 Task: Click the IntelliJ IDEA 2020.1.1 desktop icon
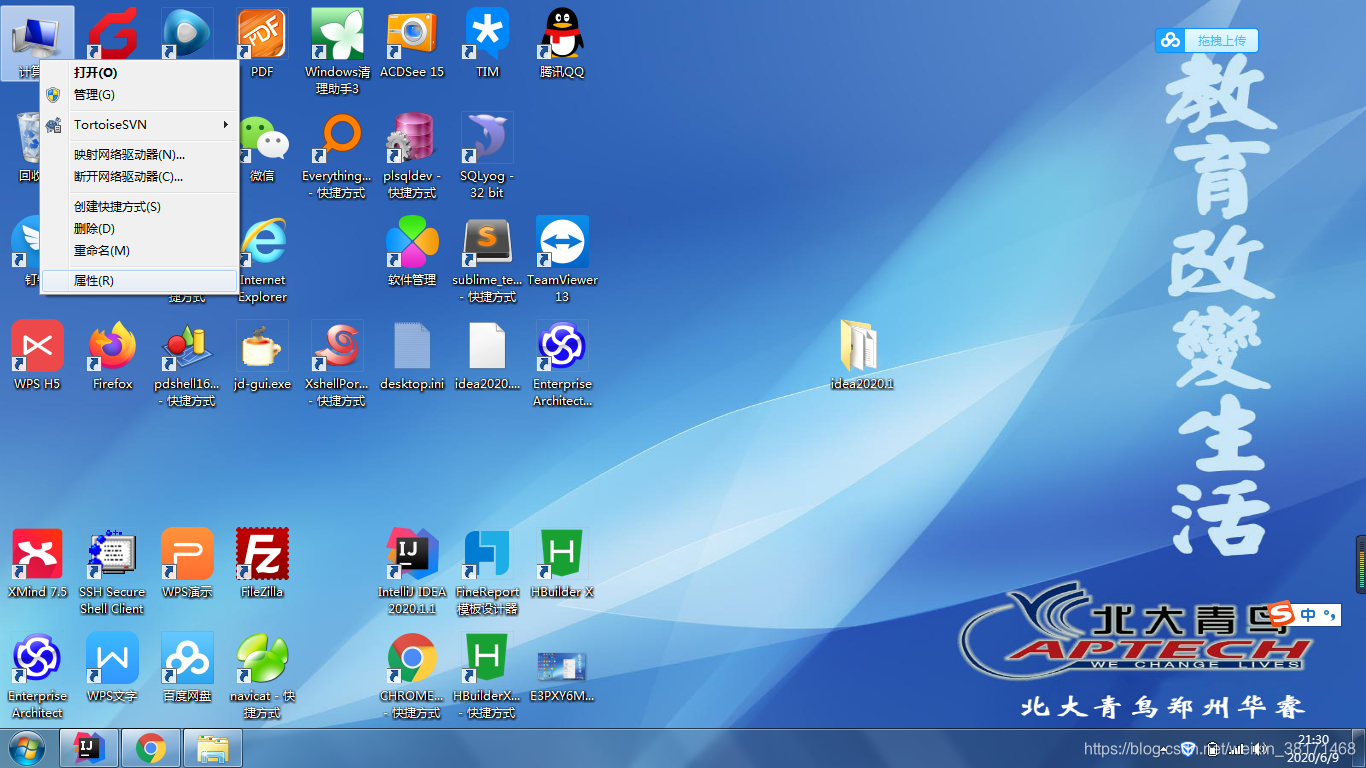pos(411,555)
